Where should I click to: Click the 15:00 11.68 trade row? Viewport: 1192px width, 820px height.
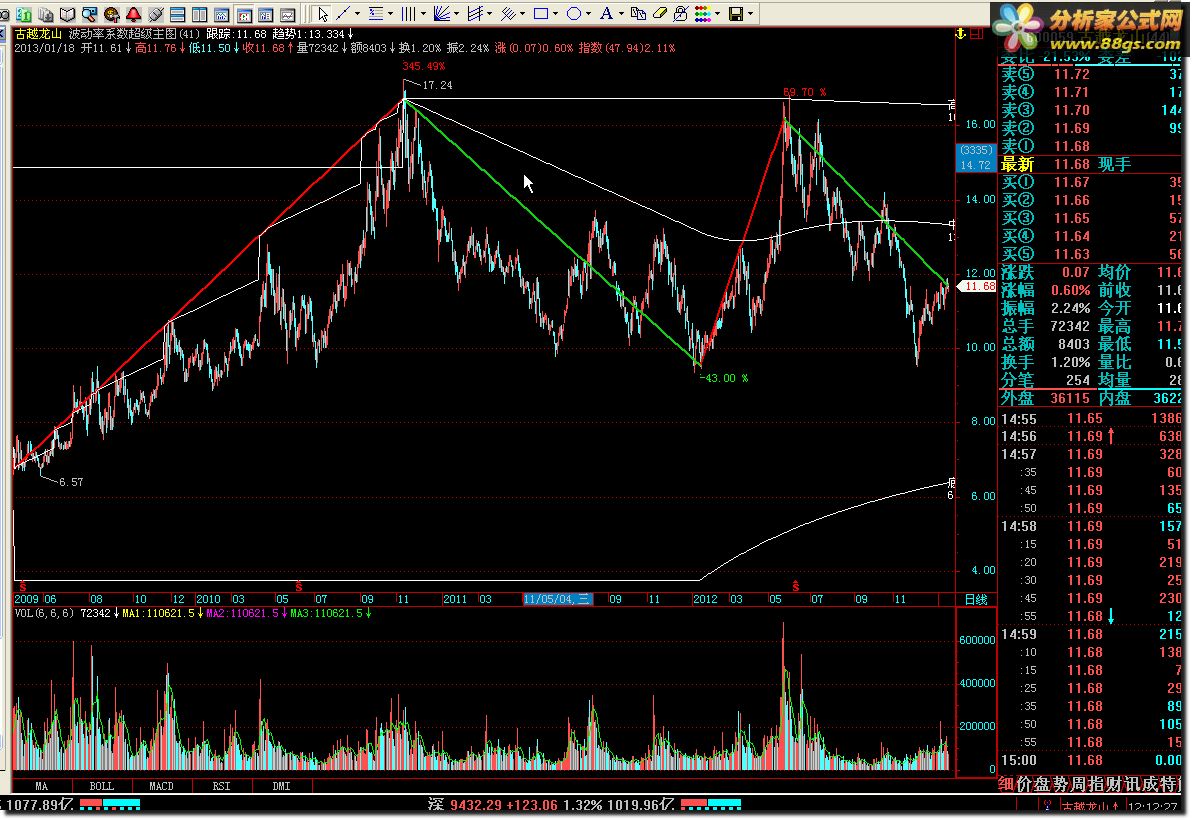(1091, 761)
